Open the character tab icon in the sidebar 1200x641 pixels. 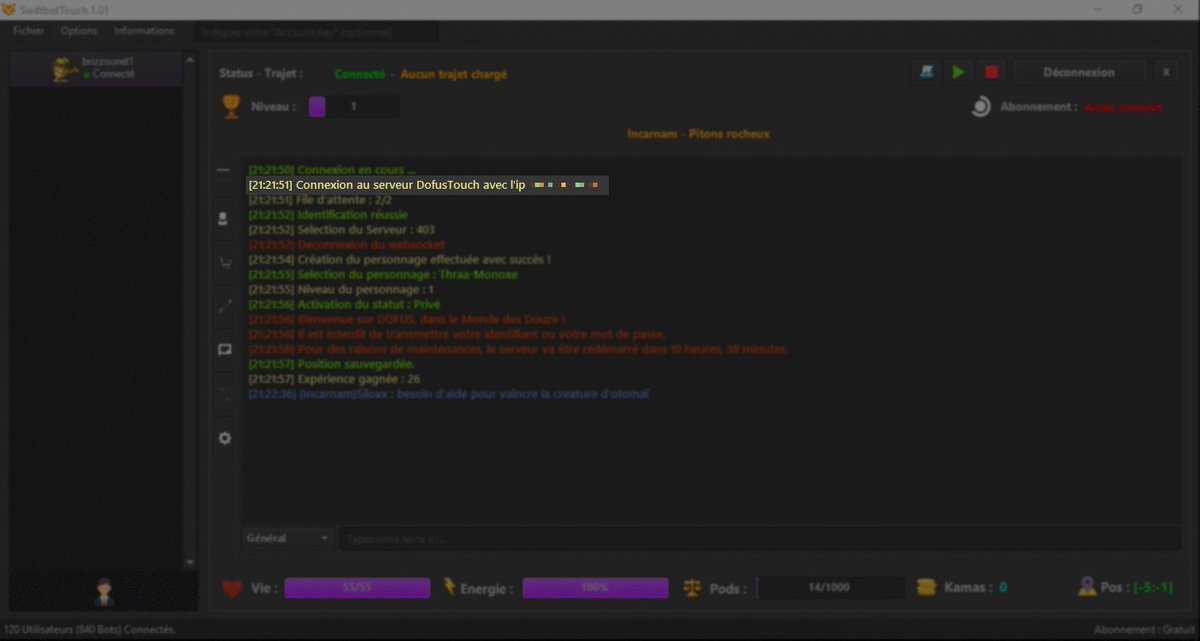coord(224,219)
